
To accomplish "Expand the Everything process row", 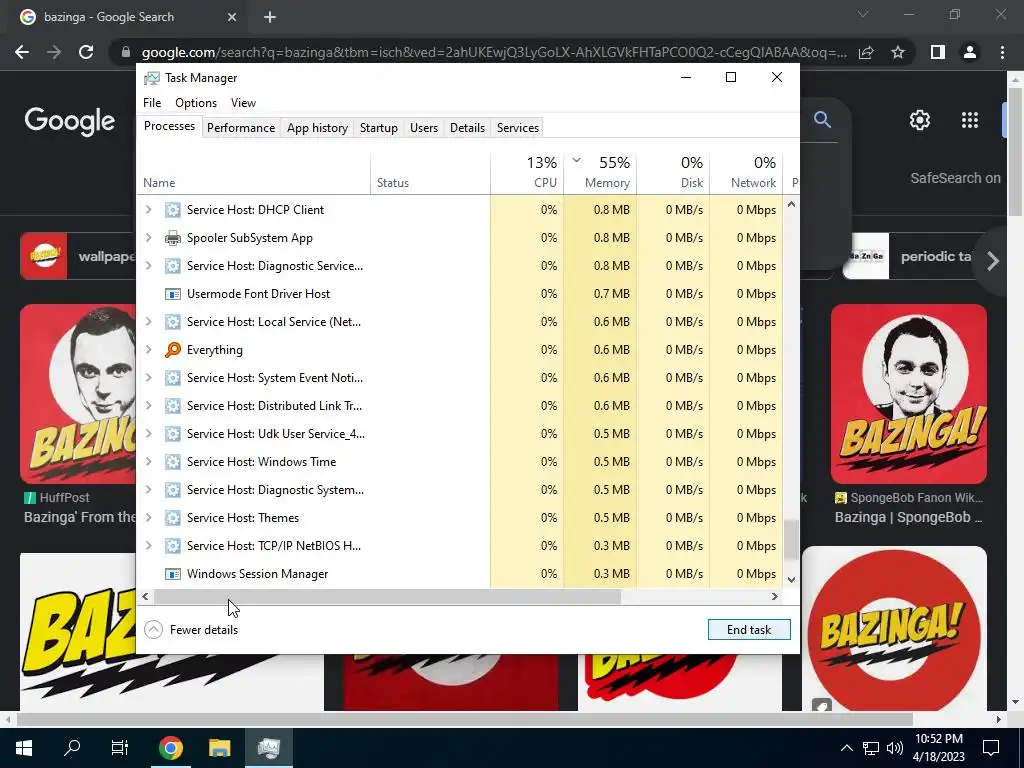I will click(x=148, y=350).
